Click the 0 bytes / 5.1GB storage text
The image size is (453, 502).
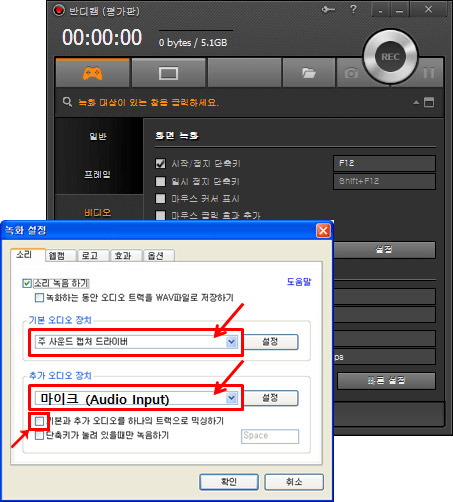(193, 43)
